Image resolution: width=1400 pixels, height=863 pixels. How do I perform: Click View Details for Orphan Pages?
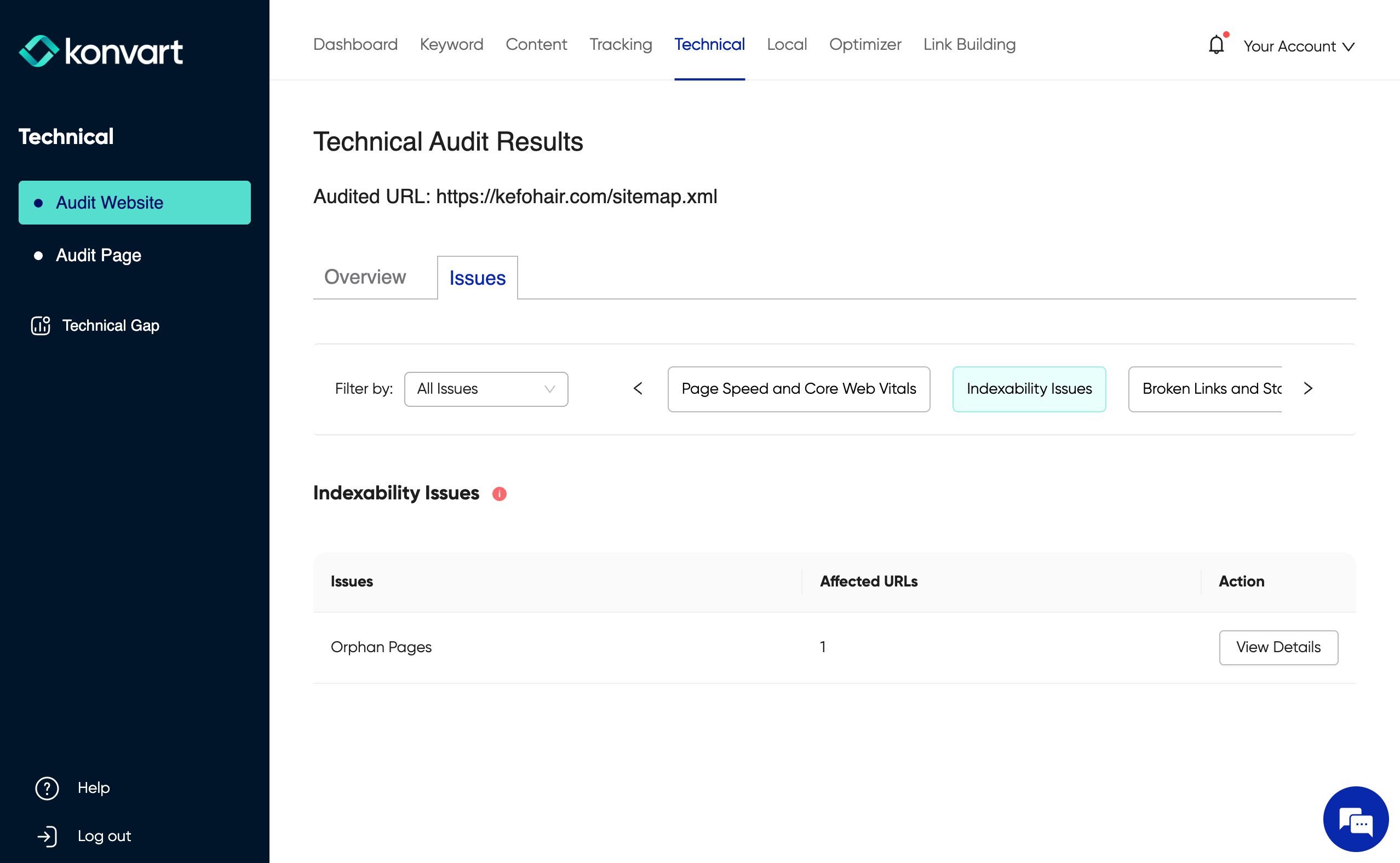point(1278,647)
